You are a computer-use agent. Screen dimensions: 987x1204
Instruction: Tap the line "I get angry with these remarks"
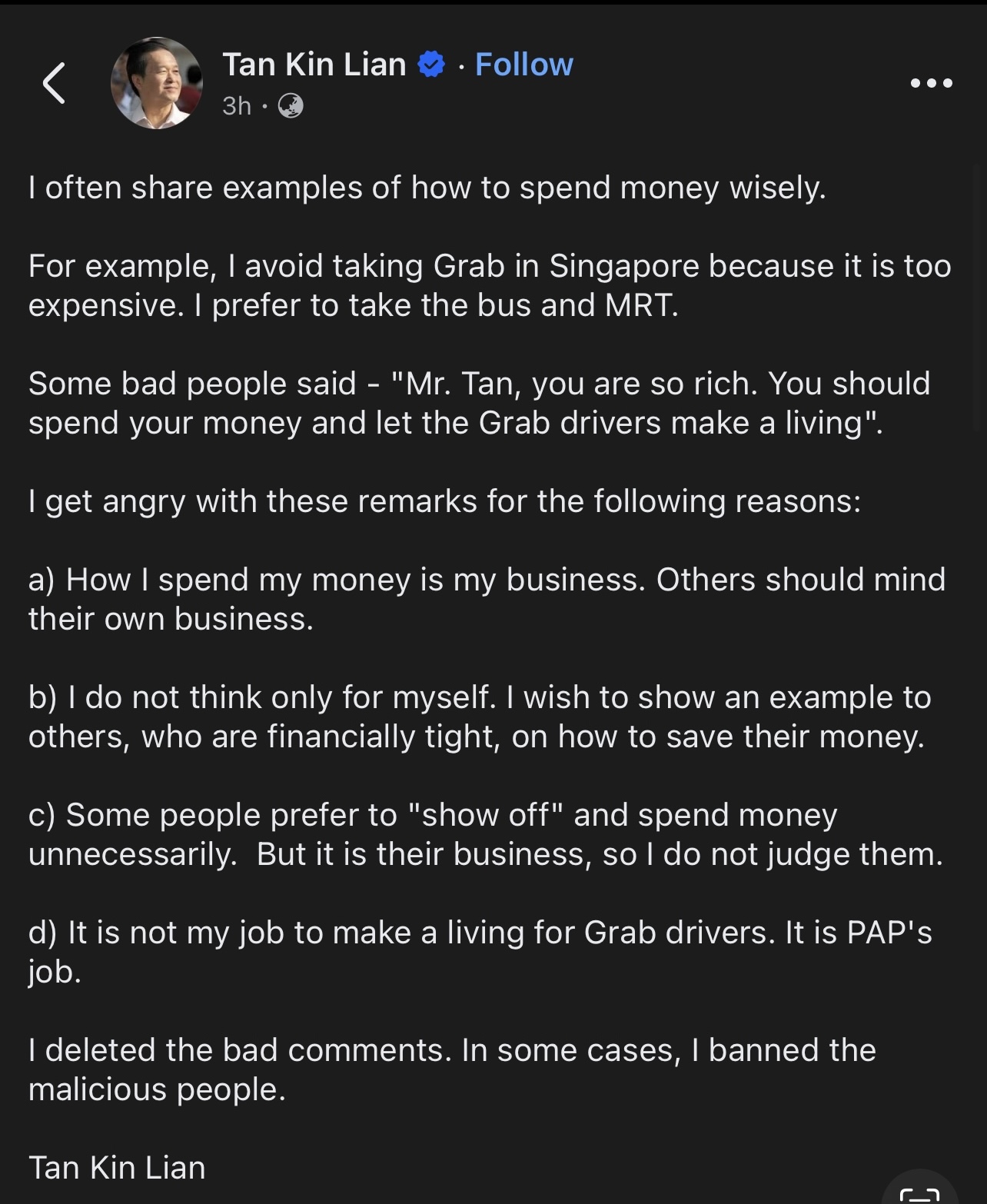click(x=444, y=501)
